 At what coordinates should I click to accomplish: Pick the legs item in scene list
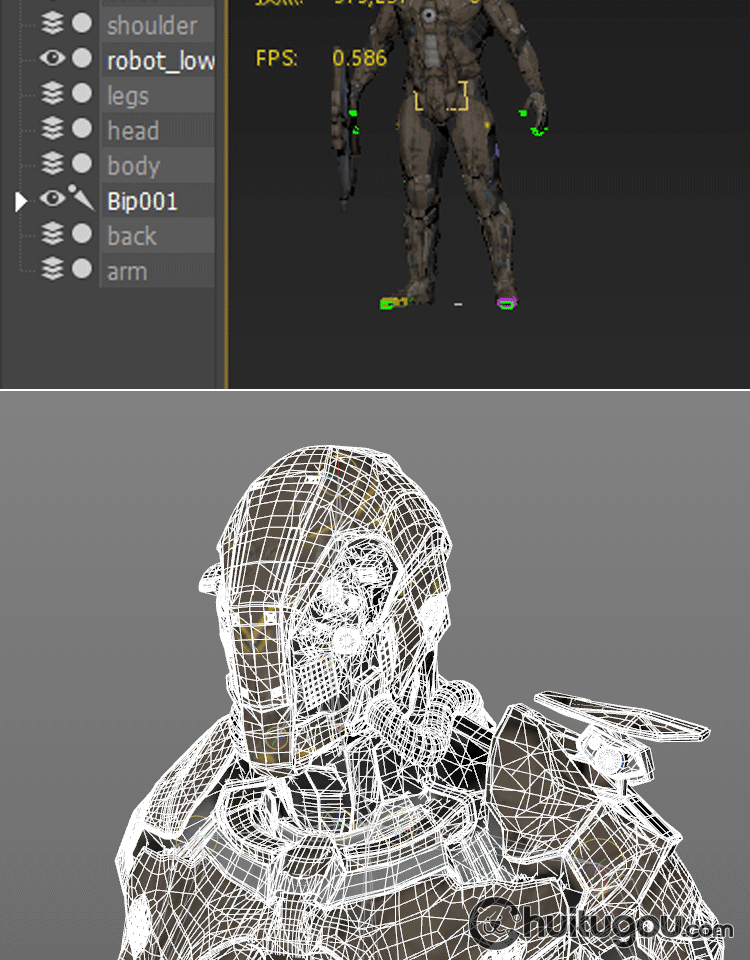point(128,96)
